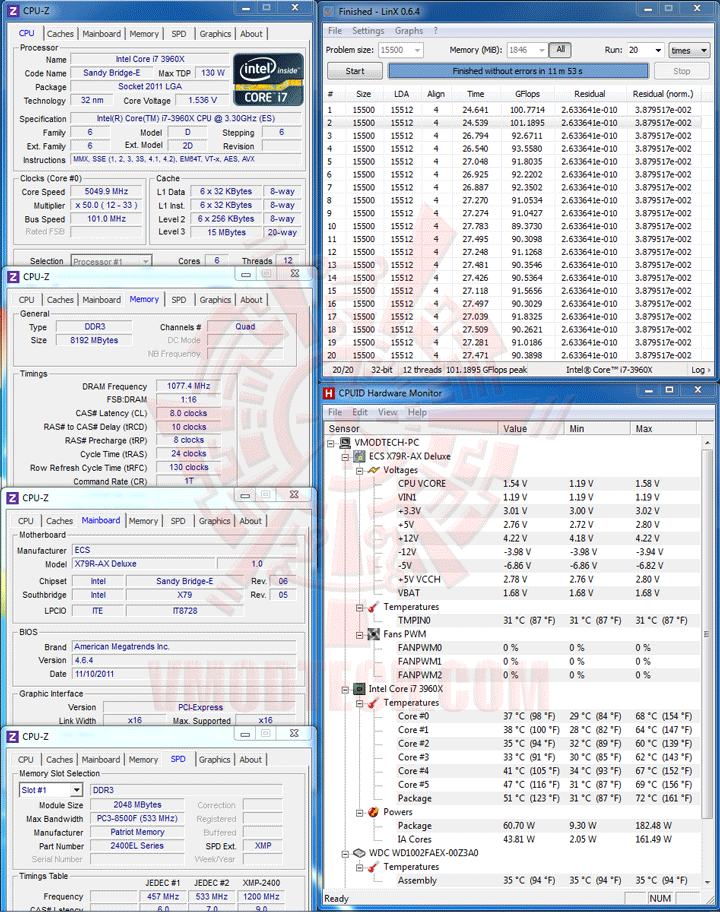The height and width of the screenshot is (912, 720).
Task: Click the LinX title bar checkmark icon
Action: [x=329, y=11]
